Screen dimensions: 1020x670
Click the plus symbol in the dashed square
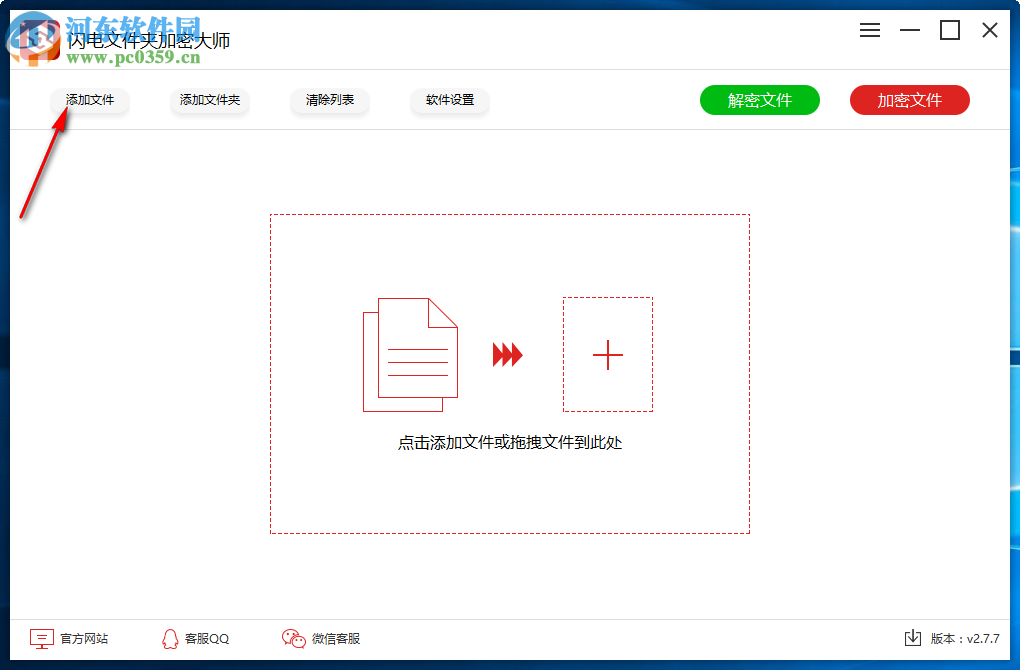(x=607, y=355)
